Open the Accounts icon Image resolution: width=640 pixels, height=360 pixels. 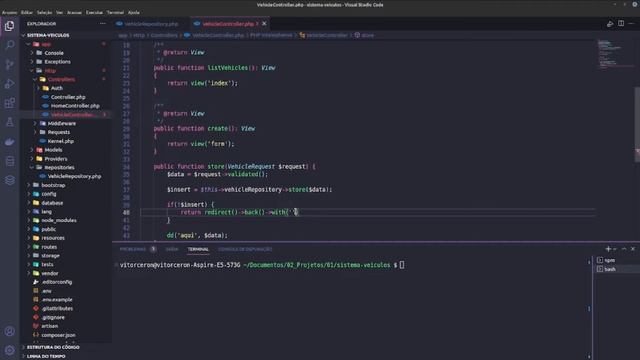(9, 331)
